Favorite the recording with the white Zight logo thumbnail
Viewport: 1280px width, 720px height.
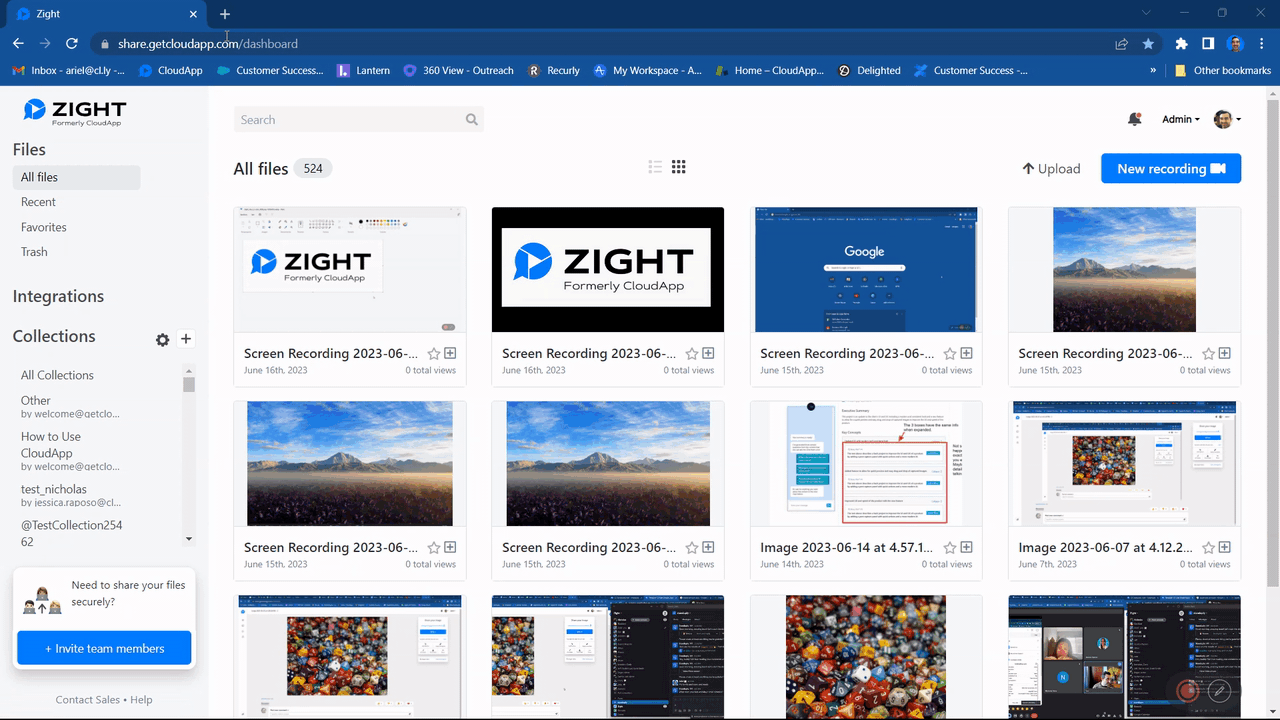[434, 353]
